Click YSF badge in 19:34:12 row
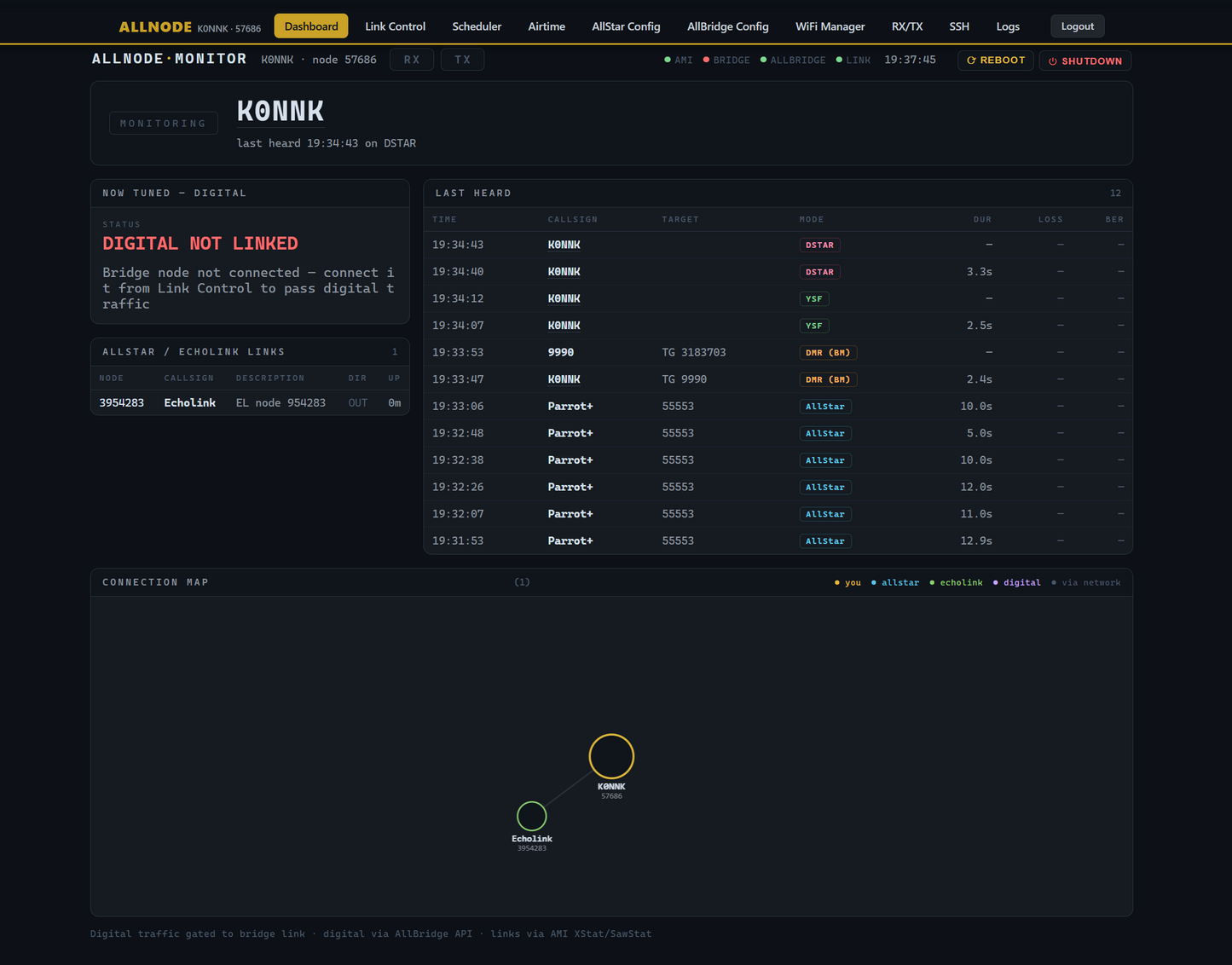Image resolution: width=1232 pixels, height=965 pixels. click(x=814, y=298)
